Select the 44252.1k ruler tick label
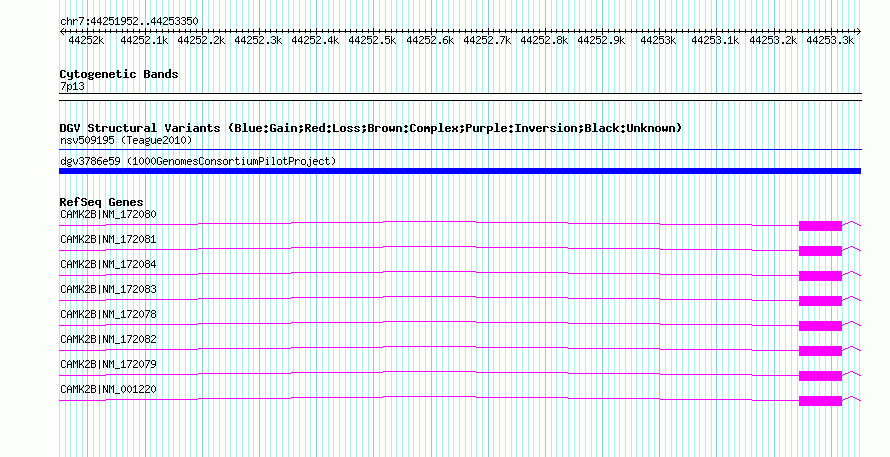The height and width of the screenshot is (457, 890). [x=144, y=40]
